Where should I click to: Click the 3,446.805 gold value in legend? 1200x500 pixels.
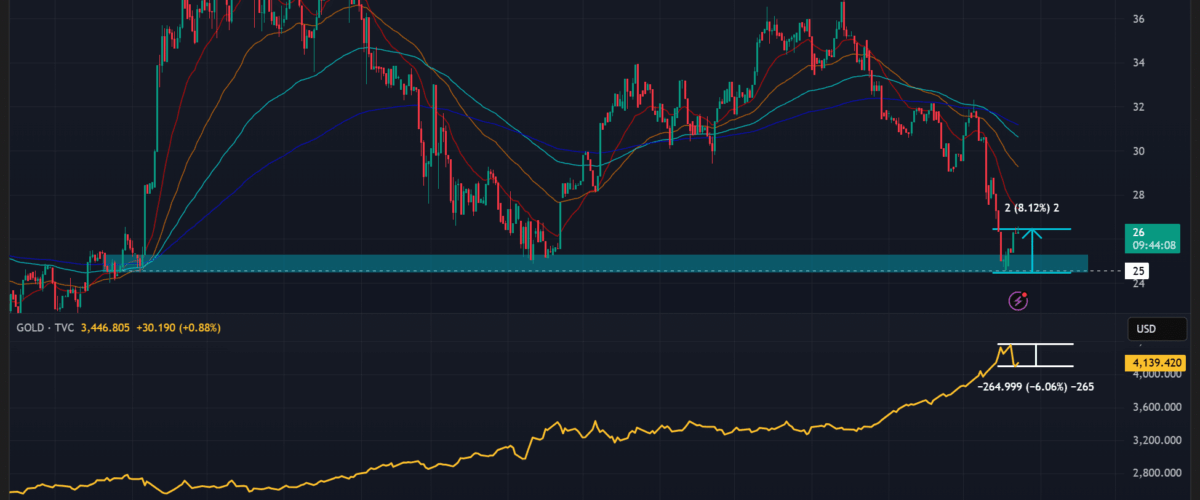(107, 327)
